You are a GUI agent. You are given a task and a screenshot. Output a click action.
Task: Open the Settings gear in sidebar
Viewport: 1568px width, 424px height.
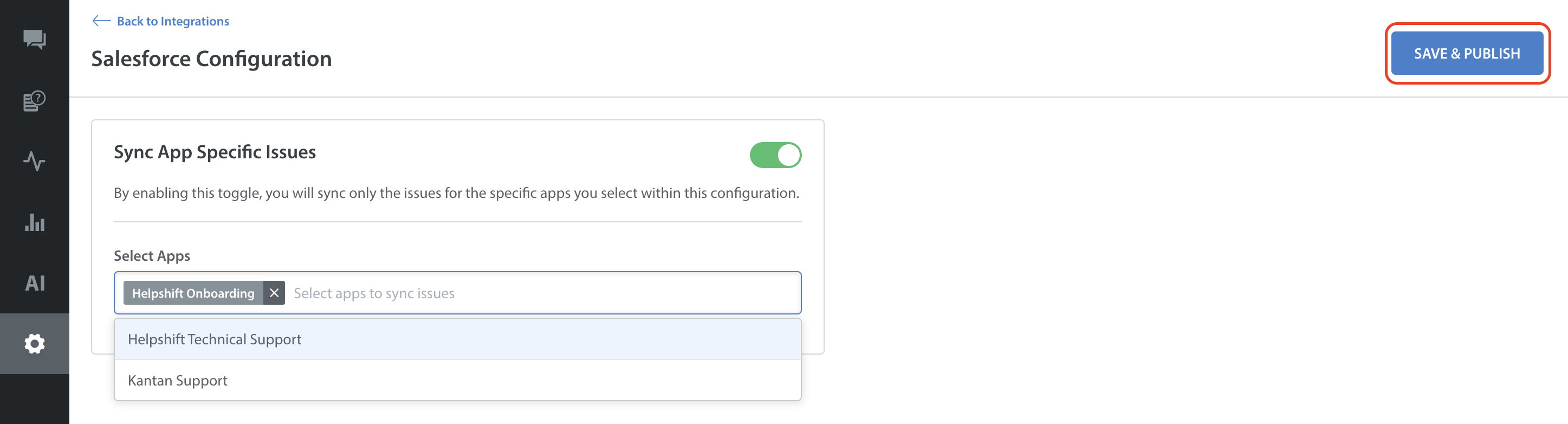pyautogui.click(x=35, y=344)
